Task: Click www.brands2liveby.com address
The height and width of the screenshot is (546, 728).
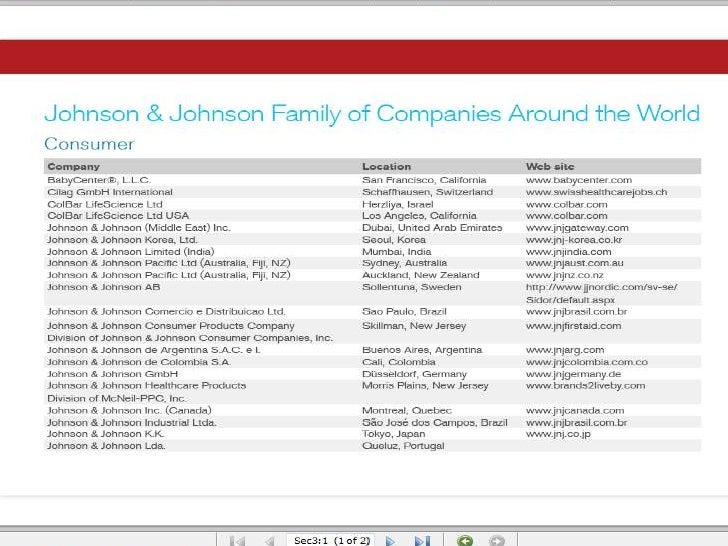Action: coord(585,385)
